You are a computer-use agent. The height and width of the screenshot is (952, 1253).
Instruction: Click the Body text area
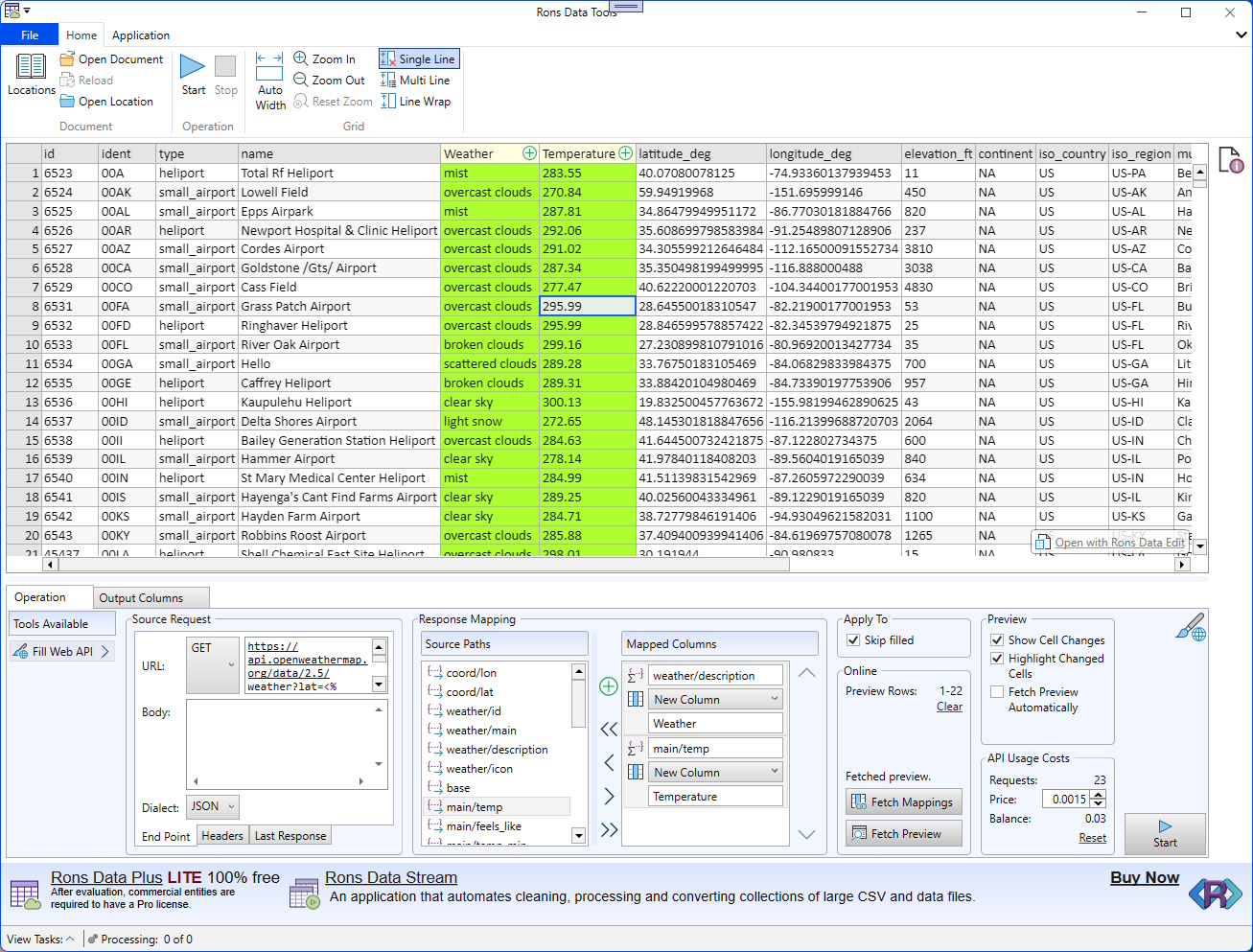click(286, 744)
